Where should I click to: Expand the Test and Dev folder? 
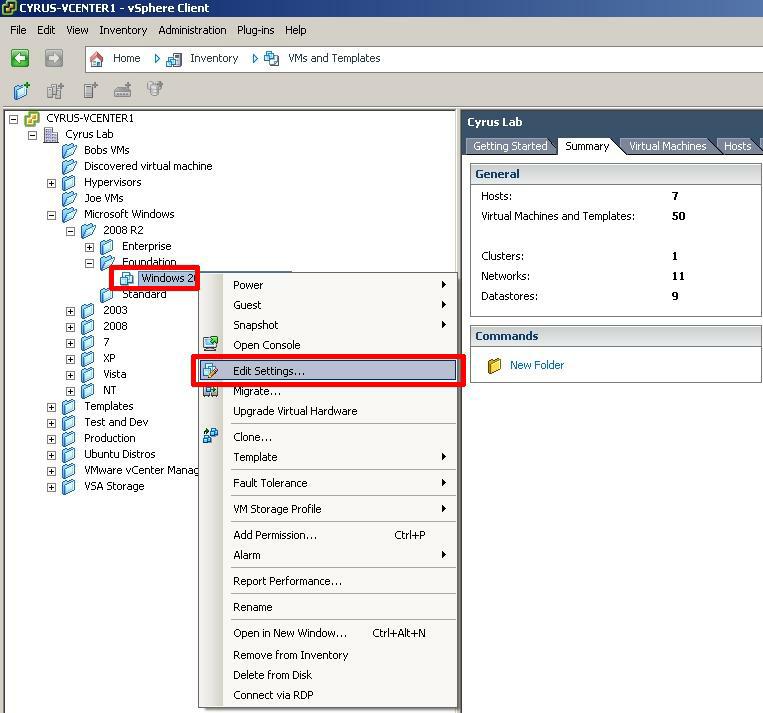click(x=52, y=423)
